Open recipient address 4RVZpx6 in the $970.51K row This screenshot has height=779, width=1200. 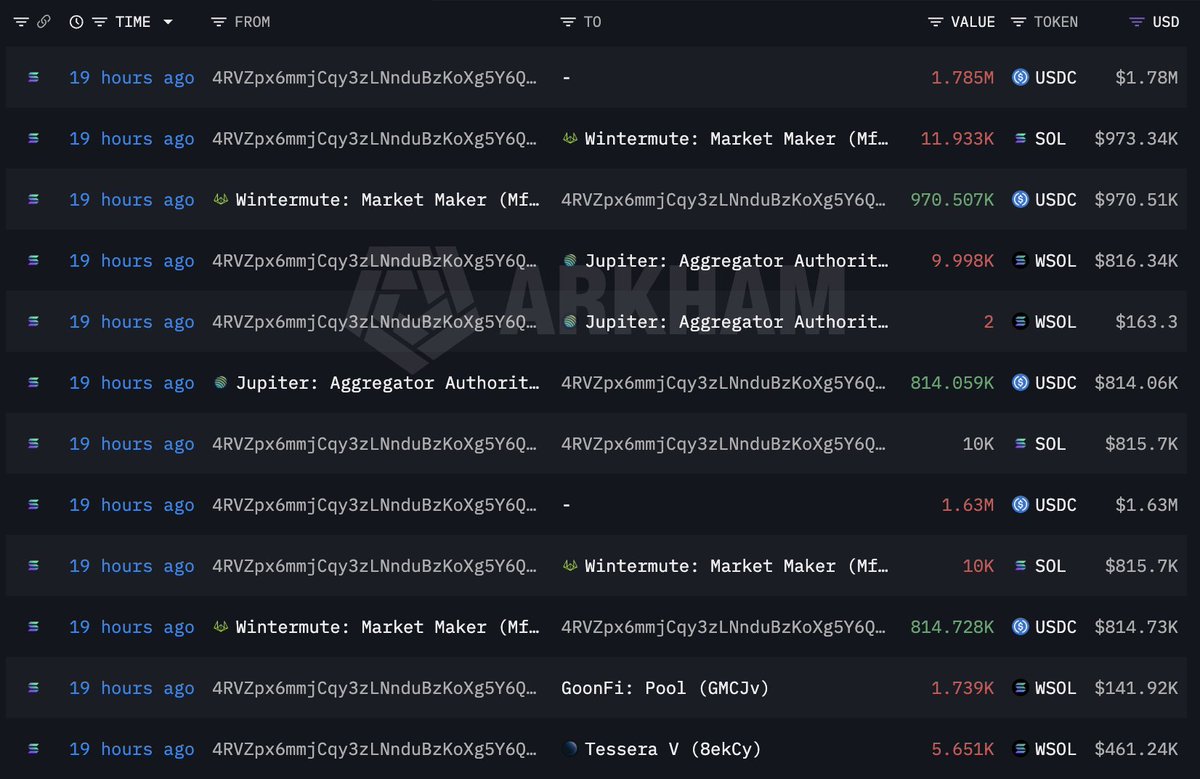(x=724, y=199)
